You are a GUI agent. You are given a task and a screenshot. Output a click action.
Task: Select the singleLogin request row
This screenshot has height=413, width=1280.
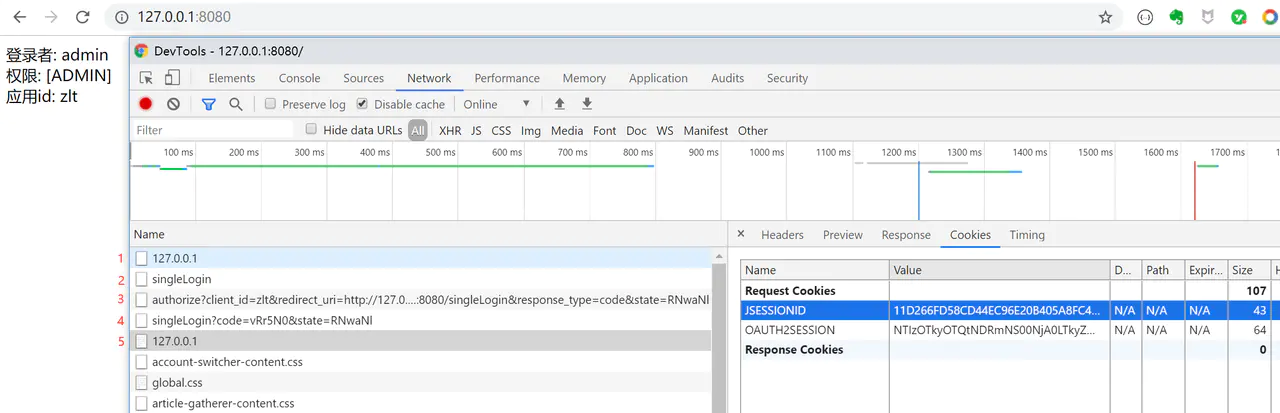[x=421, y=279]
